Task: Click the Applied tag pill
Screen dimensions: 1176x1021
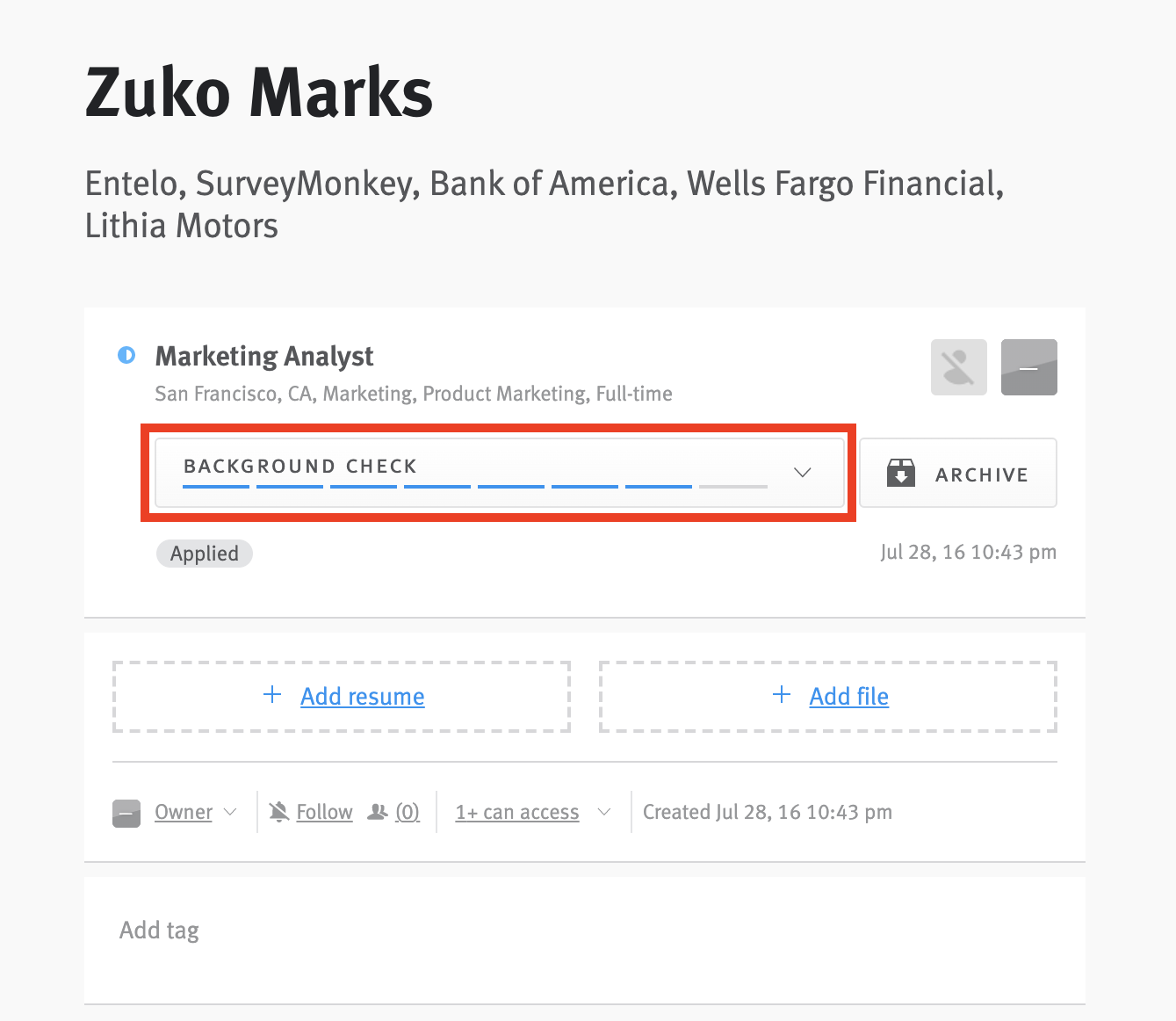Action: click(205, 554)
